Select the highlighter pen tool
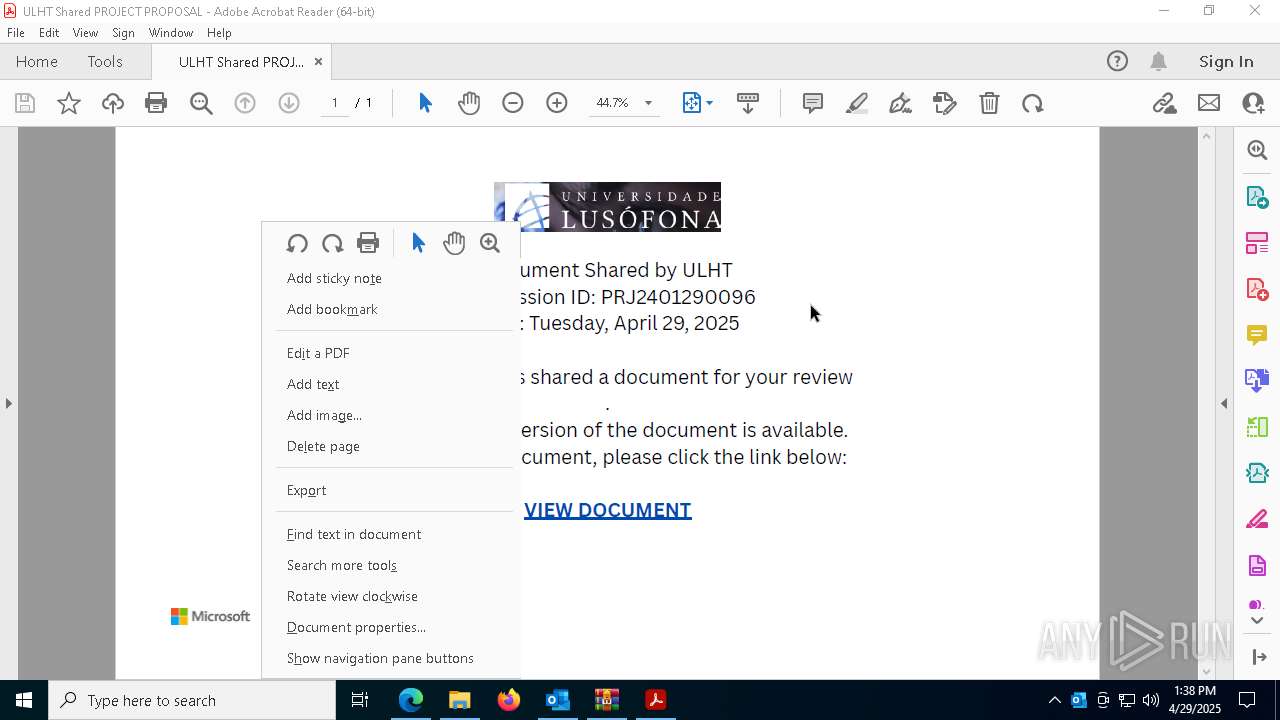This screenshot has width=1280, height=720. click(x=857, y=103)
